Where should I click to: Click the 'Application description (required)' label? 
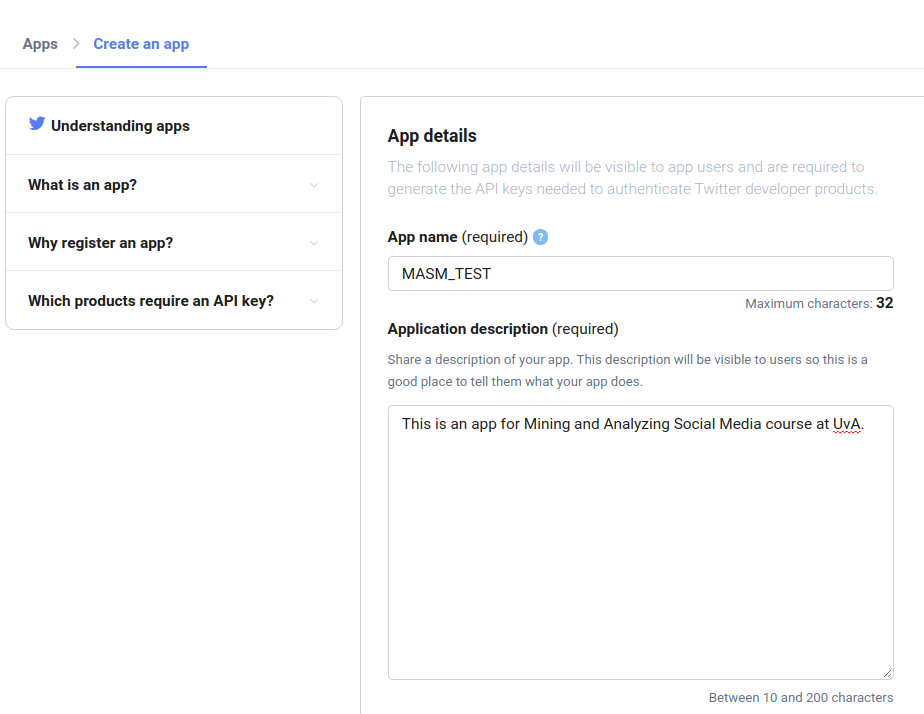[503, 329]
